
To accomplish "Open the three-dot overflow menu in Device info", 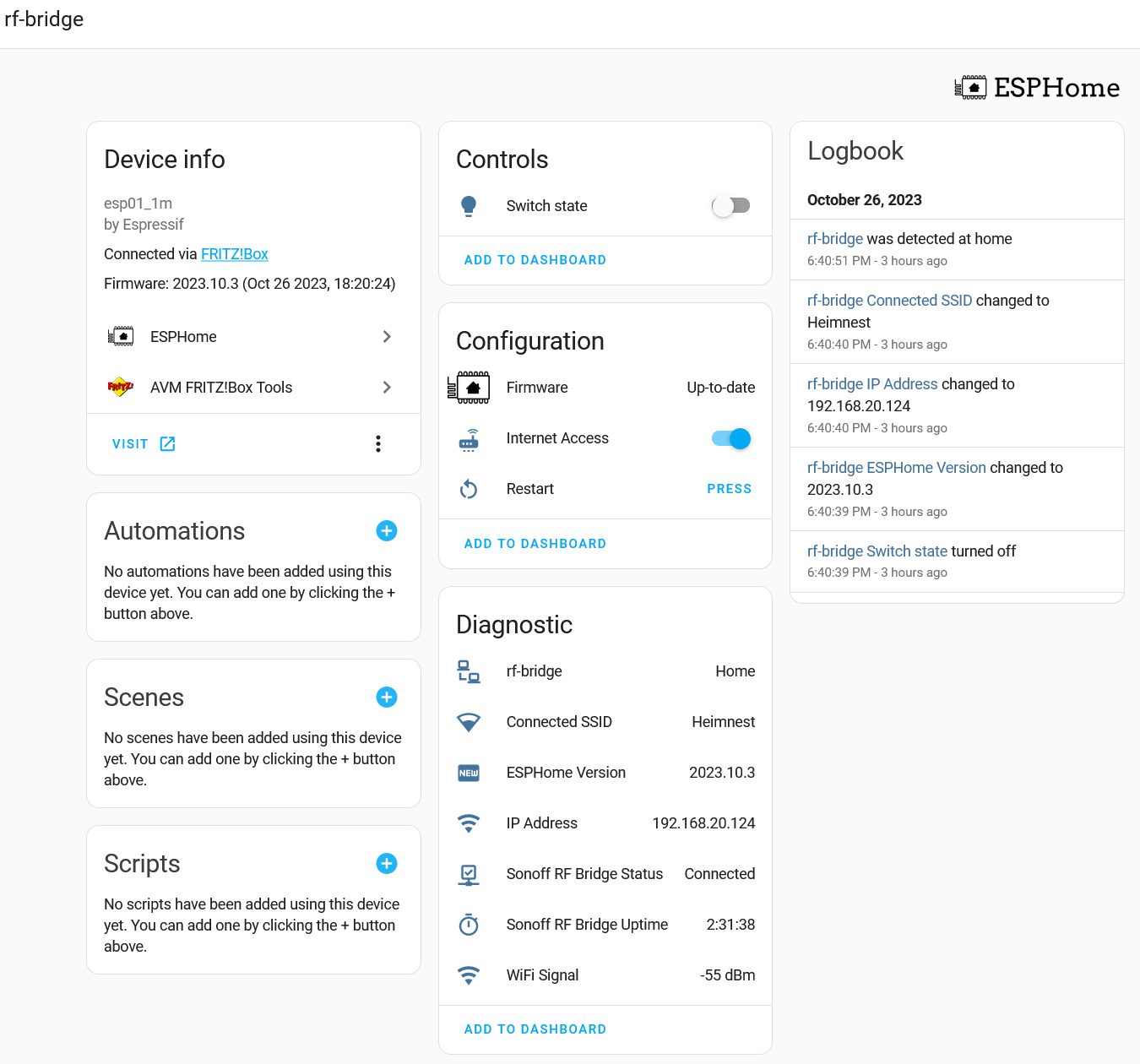I will [x=377, y=443].
